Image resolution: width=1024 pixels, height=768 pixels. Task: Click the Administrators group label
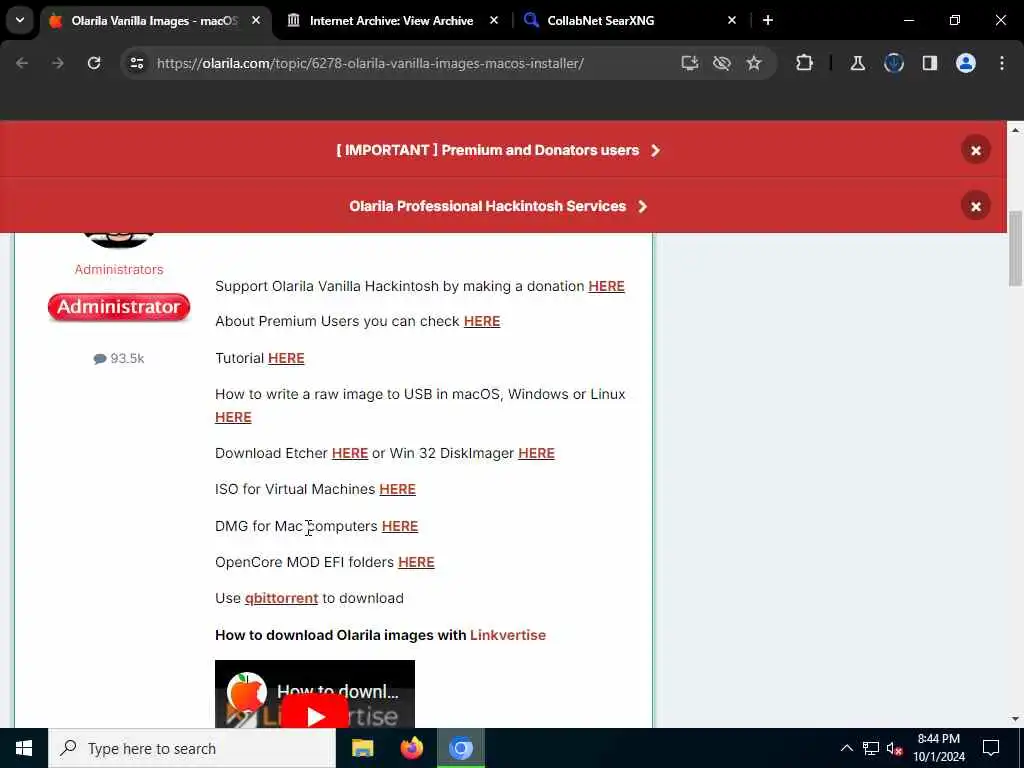119,269
